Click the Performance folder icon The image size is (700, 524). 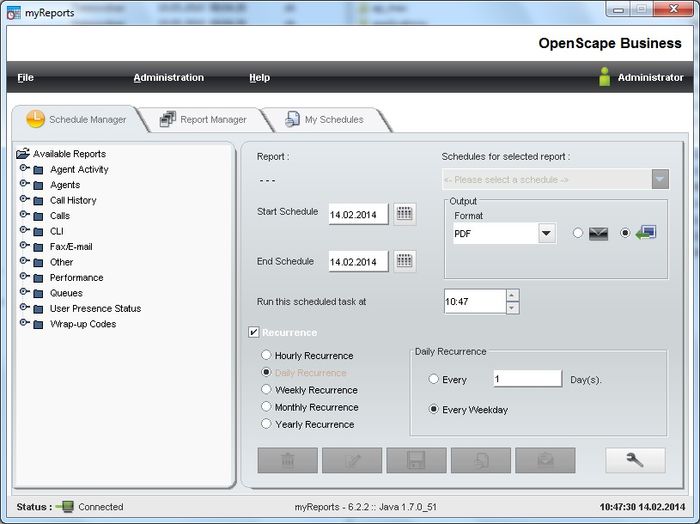[x=38, y=278]
